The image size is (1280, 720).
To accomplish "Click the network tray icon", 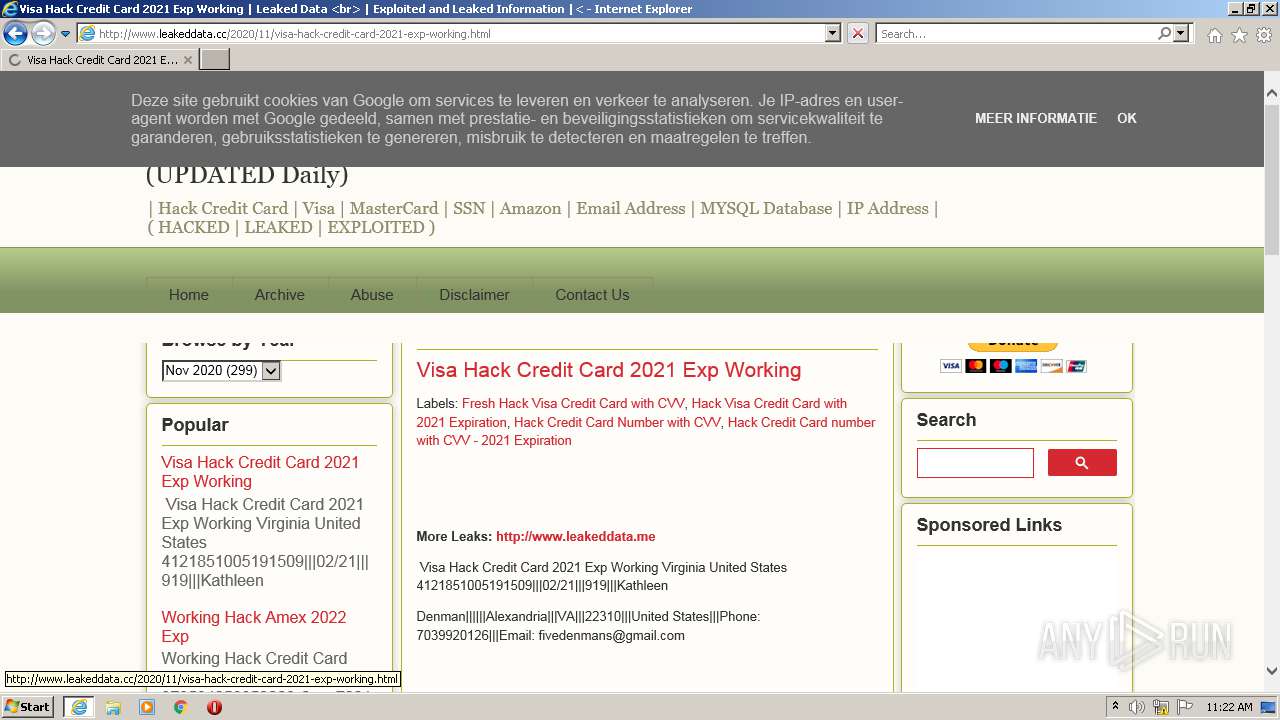I will tap(1161, 707).
